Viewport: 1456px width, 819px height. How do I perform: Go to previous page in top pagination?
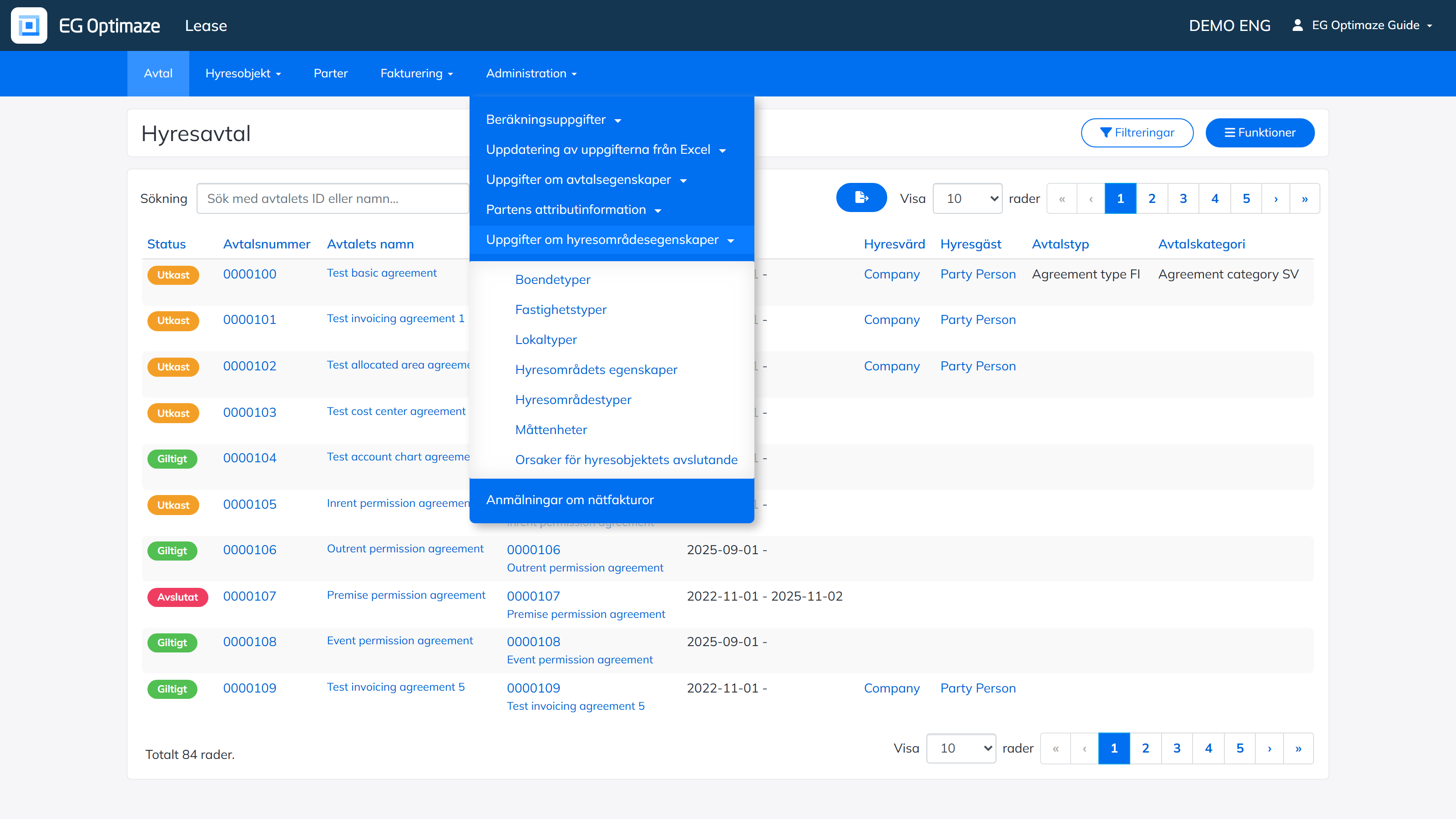[x=1091, y=198]
